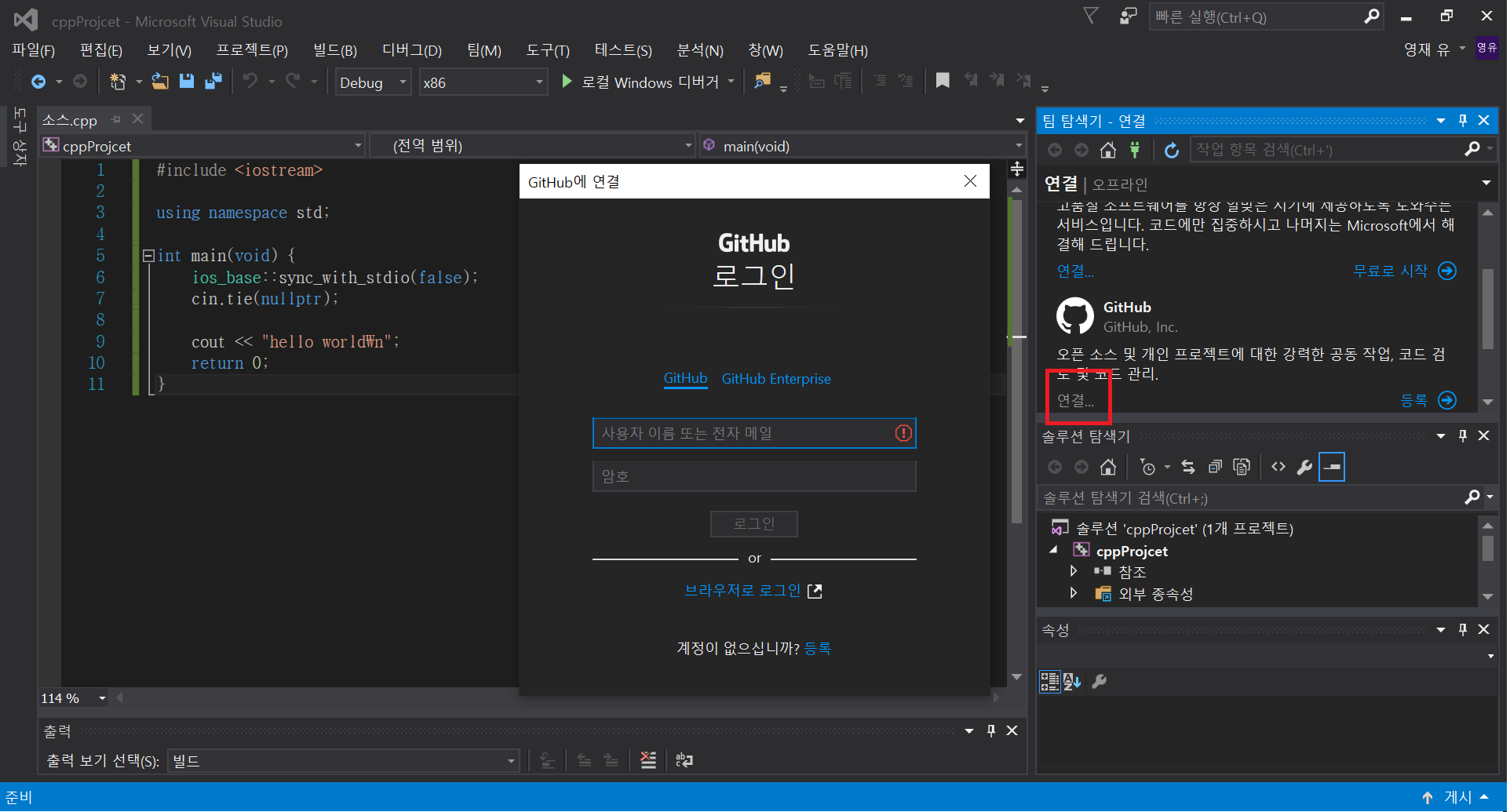The height and width of the screenshot is (812, 1510).
Task: Click the Team Explorer vertical scrollbar thumb
Action: [x=1488, y=308]
